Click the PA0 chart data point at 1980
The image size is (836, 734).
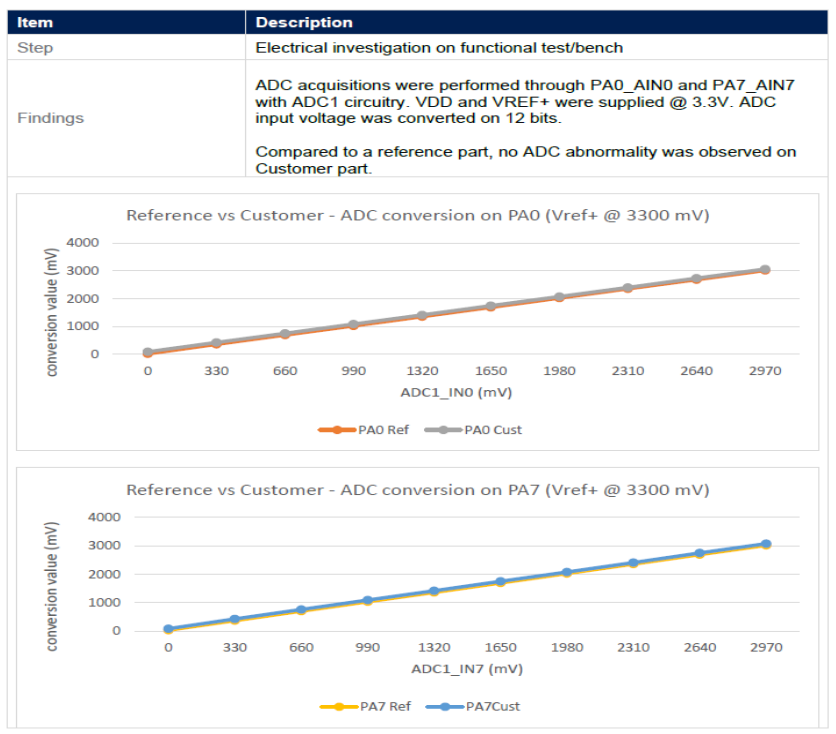559,297
